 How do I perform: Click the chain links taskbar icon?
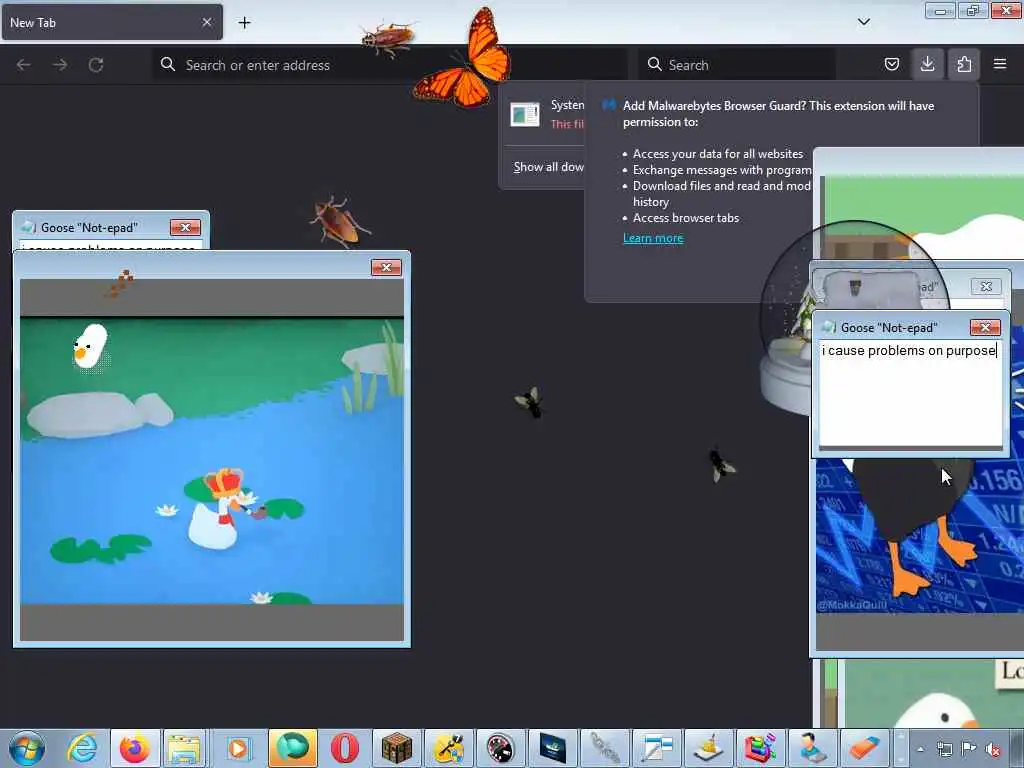(605, 748)
